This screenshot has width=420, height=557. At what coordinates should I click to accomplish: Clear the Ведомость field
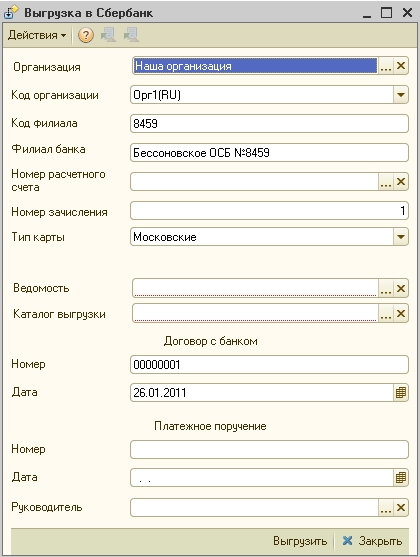point(401,288)
